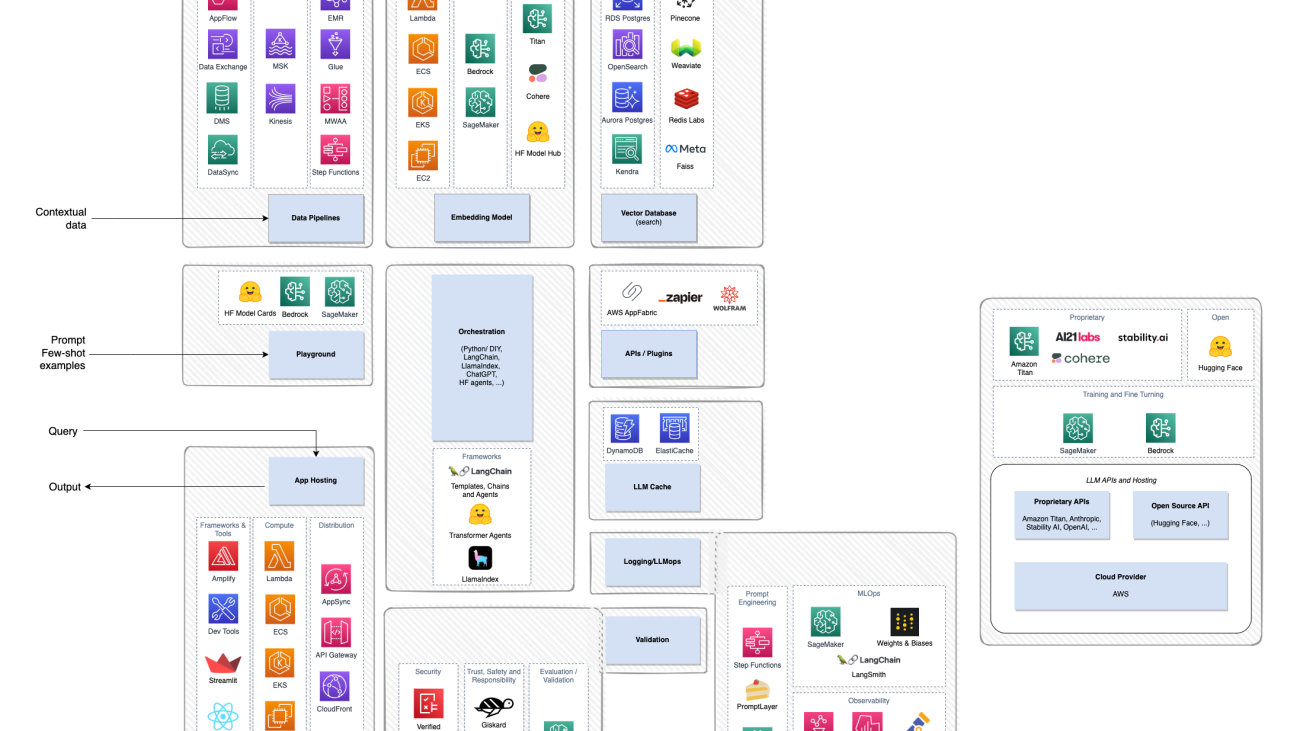
Task: Click Lambda icon in App Hosting Compute
Action: click(279, 556)
